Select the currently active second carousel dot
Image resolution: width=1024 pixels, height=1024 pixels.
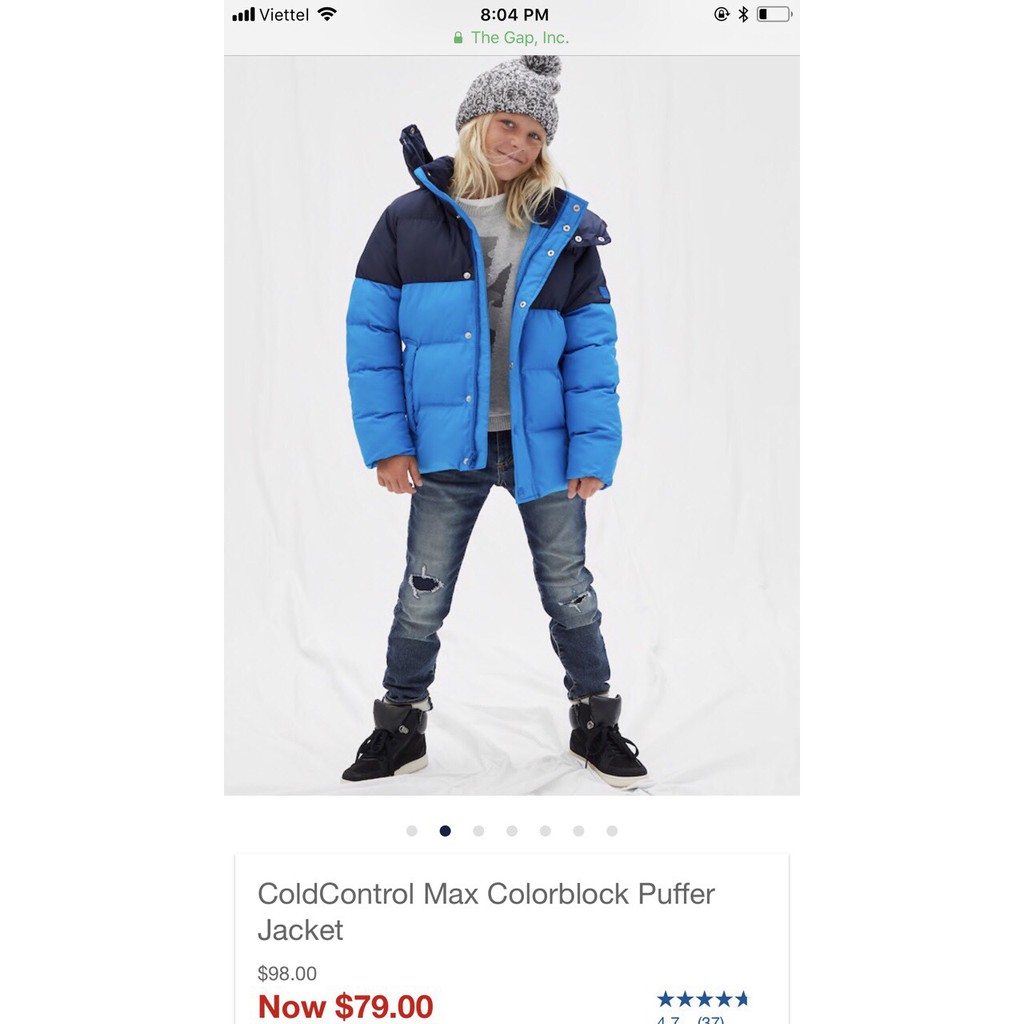445,831
